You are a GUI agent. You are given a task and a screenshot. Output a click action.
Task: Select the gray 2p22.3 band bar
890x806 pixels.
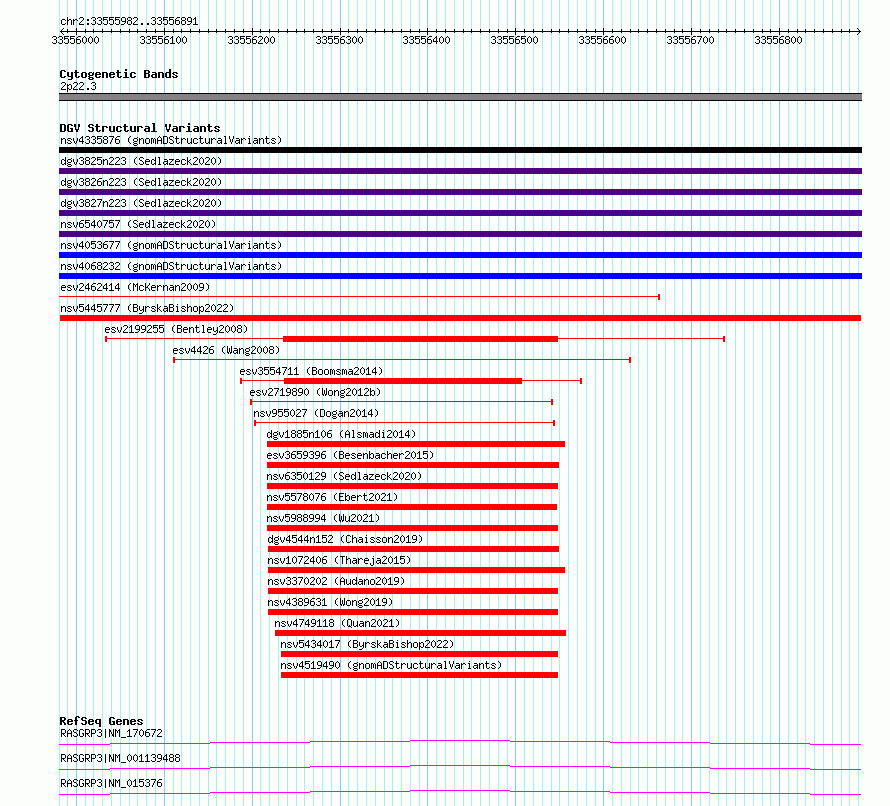pyautogui.click(x=460, y=97)
